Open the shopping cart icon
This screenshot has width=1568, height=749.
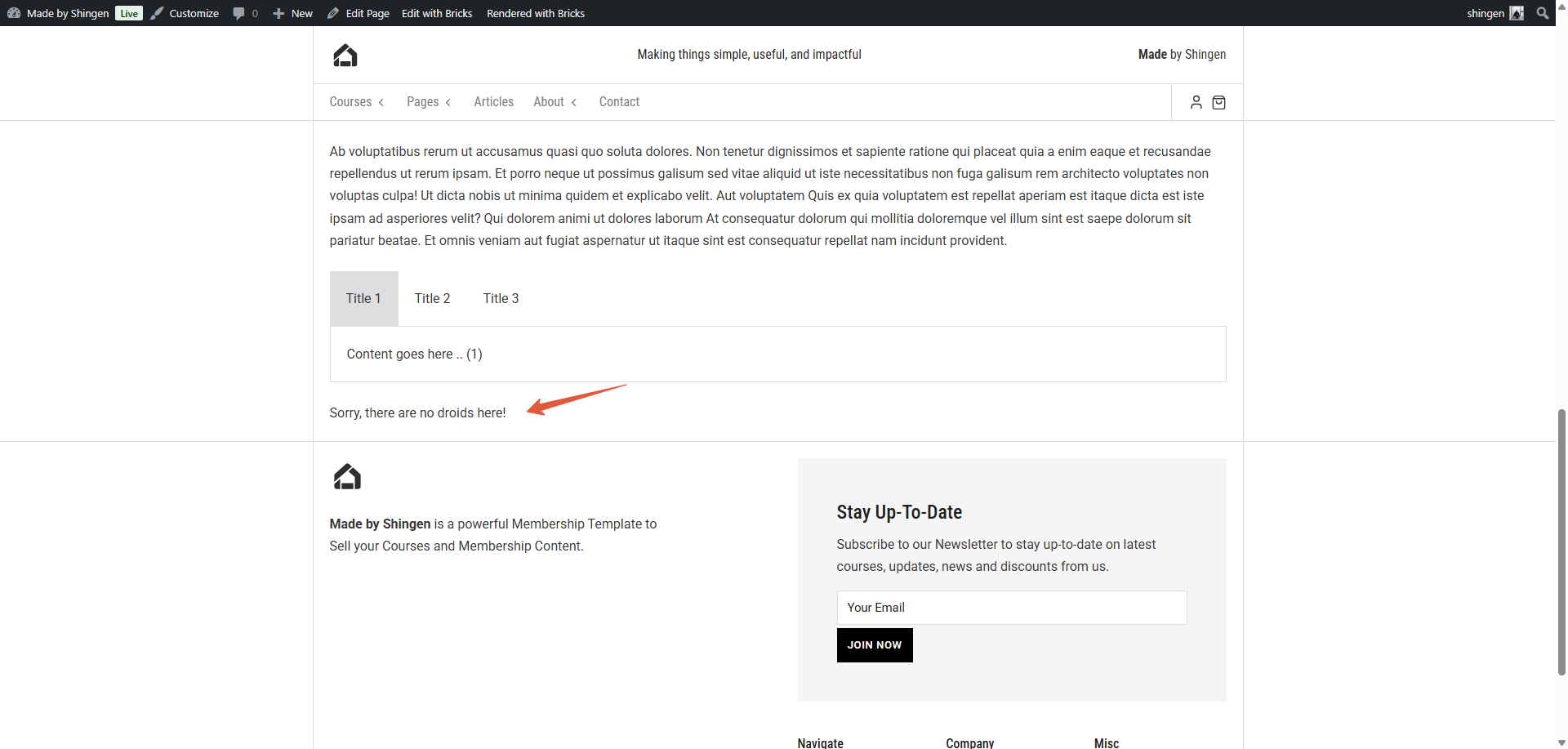(1218, 102)
